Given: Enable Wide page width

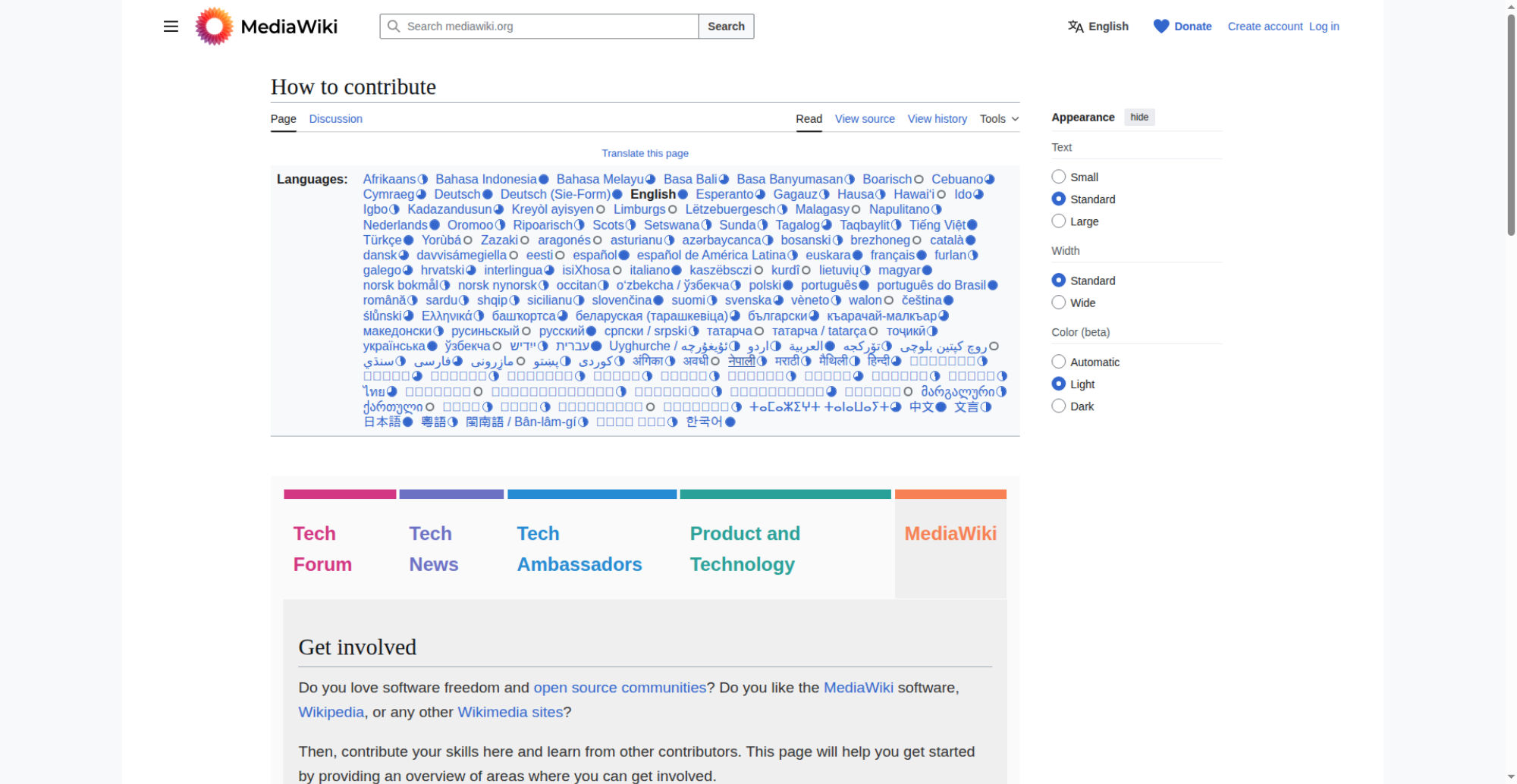Looking at the screenshot, I should pyautogui.click(x=1058, y=302).
